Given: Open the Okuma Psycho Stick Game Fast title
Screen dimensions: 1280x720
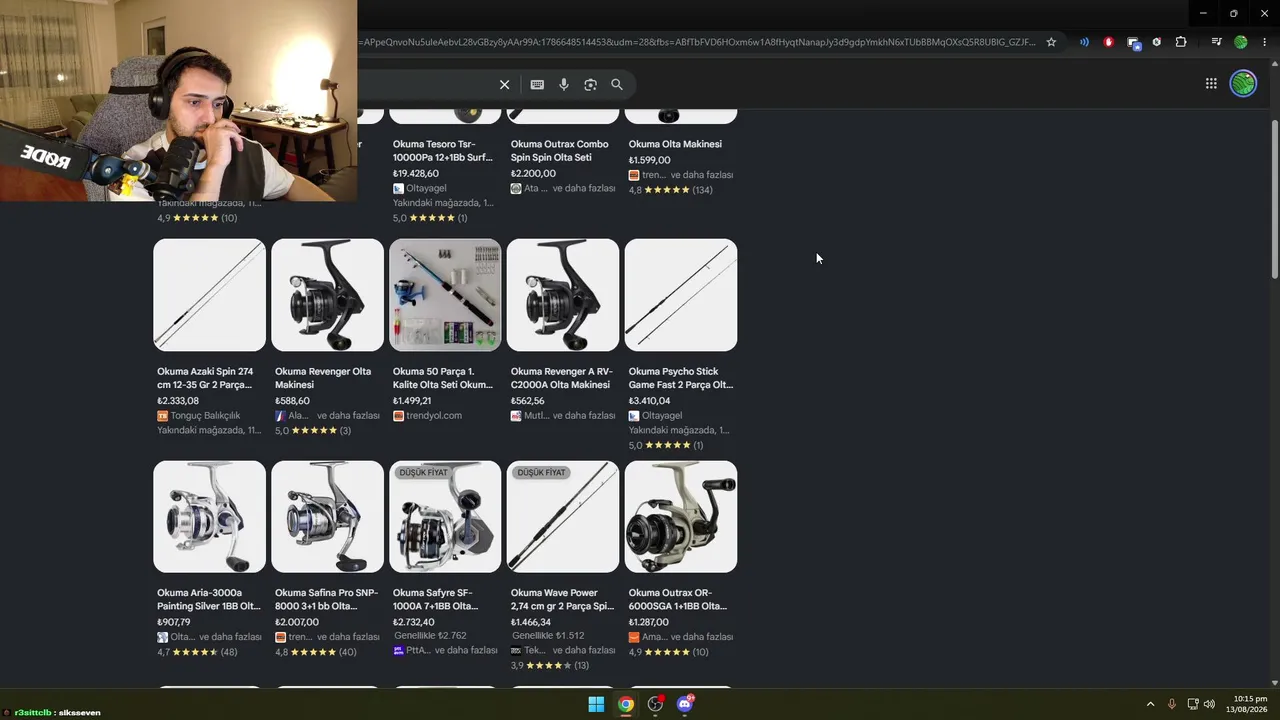Looking at the screenshot, I should point(681,378).
